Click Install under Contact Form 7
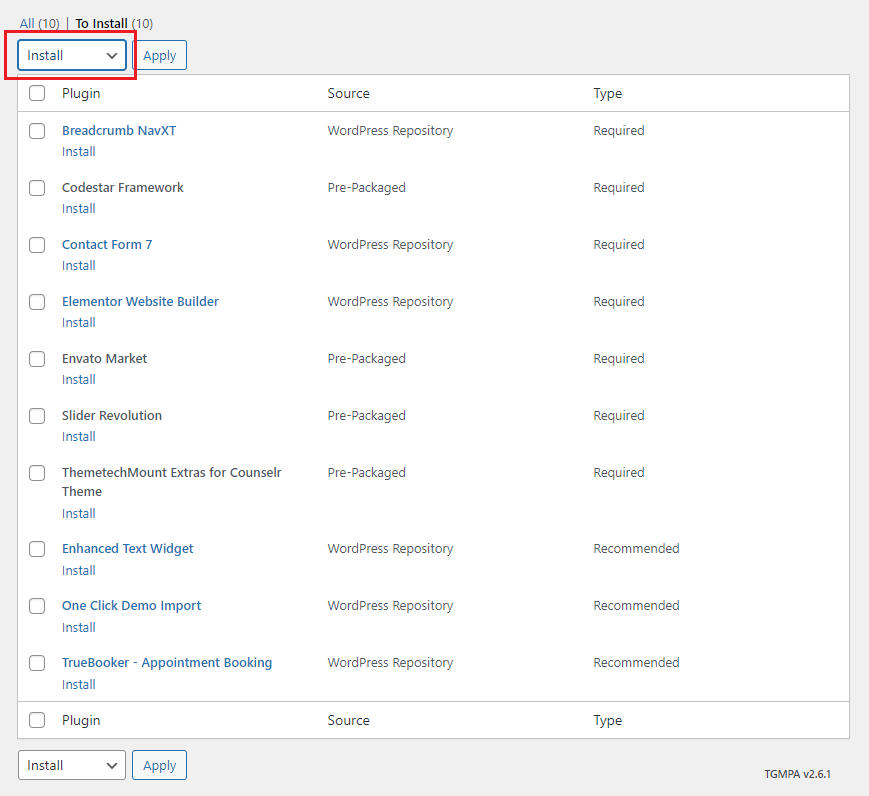The width and height of the screenshot is (869, 796). pyautogui.click(x=79, y=266)
